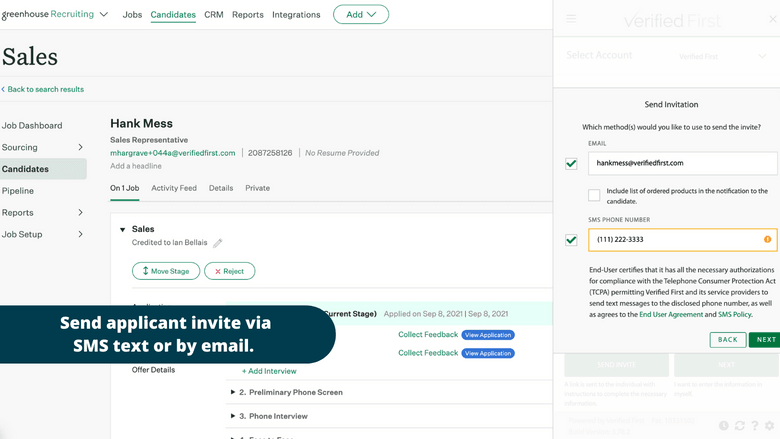This screenshot has height=439, width=780.
Task: Expand the Job Setup chevron
Action: click(x=80, y=234)
